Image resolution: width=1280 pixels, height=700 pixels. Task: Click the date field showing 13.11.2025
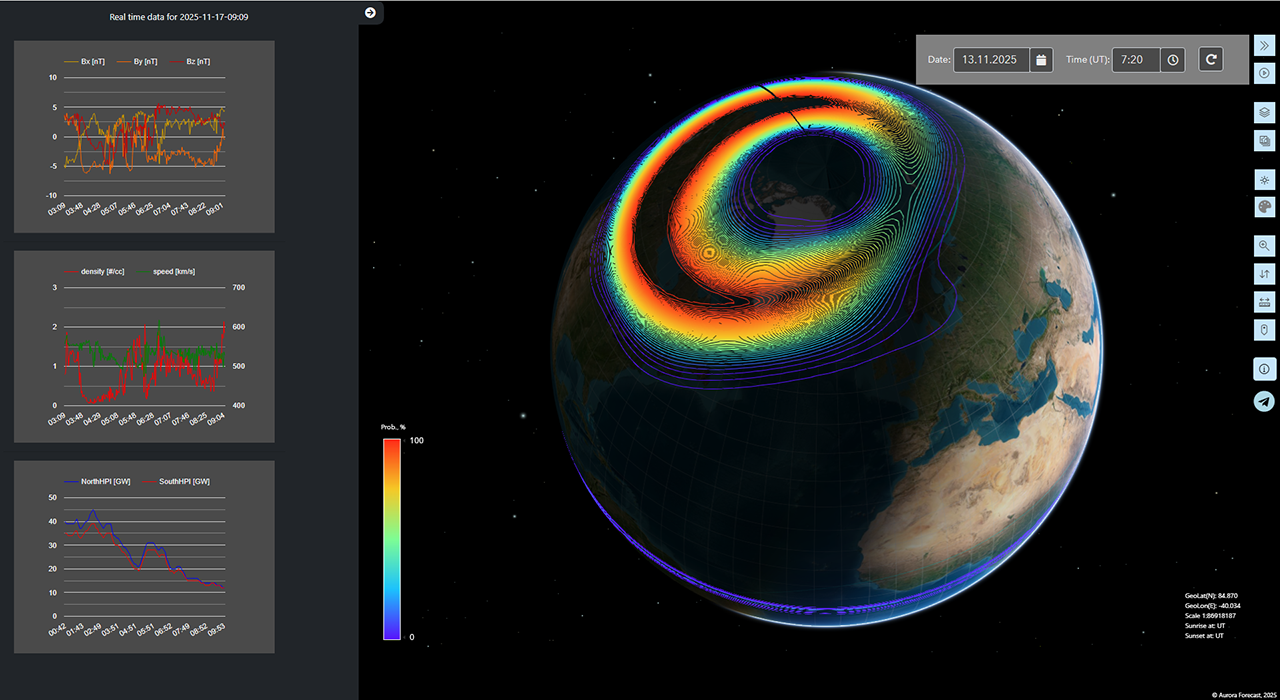990,60
